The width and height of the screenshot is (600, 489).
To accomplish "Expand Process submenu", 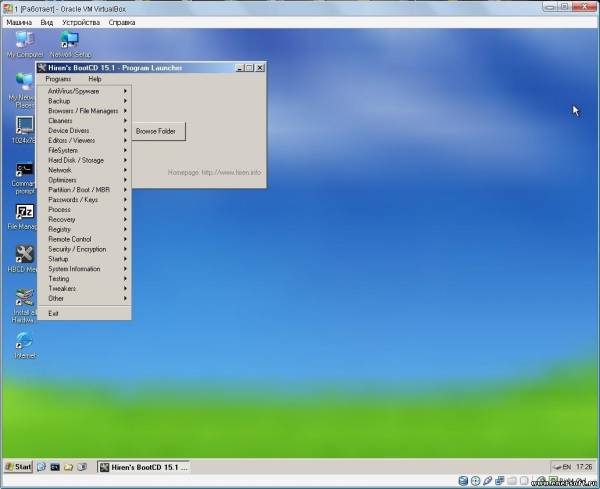I will 84,210.
